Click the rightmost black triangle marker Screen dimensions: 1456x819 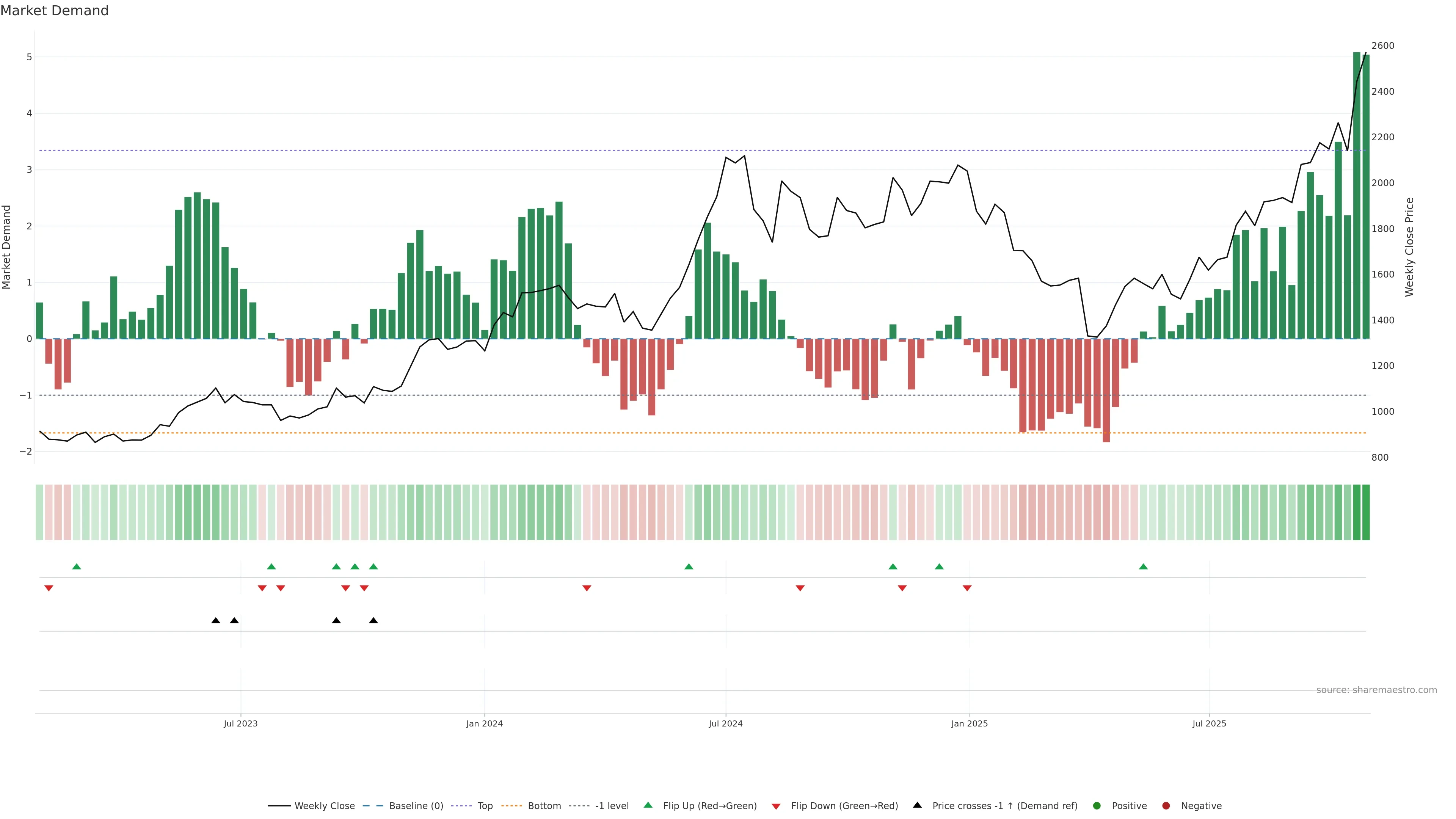click(x=373, y=621)
